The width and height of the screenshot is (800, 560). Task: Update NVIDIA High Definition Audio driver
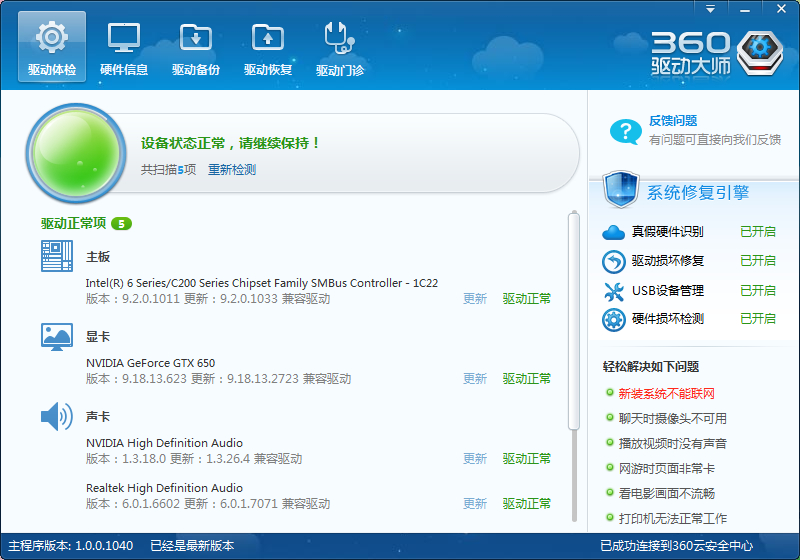(474, 459)
